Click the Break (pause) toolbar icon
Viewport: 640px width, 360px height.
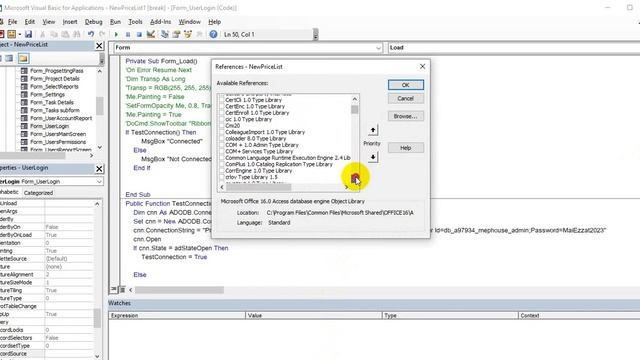pyautogui.click(x=128, y=35)
